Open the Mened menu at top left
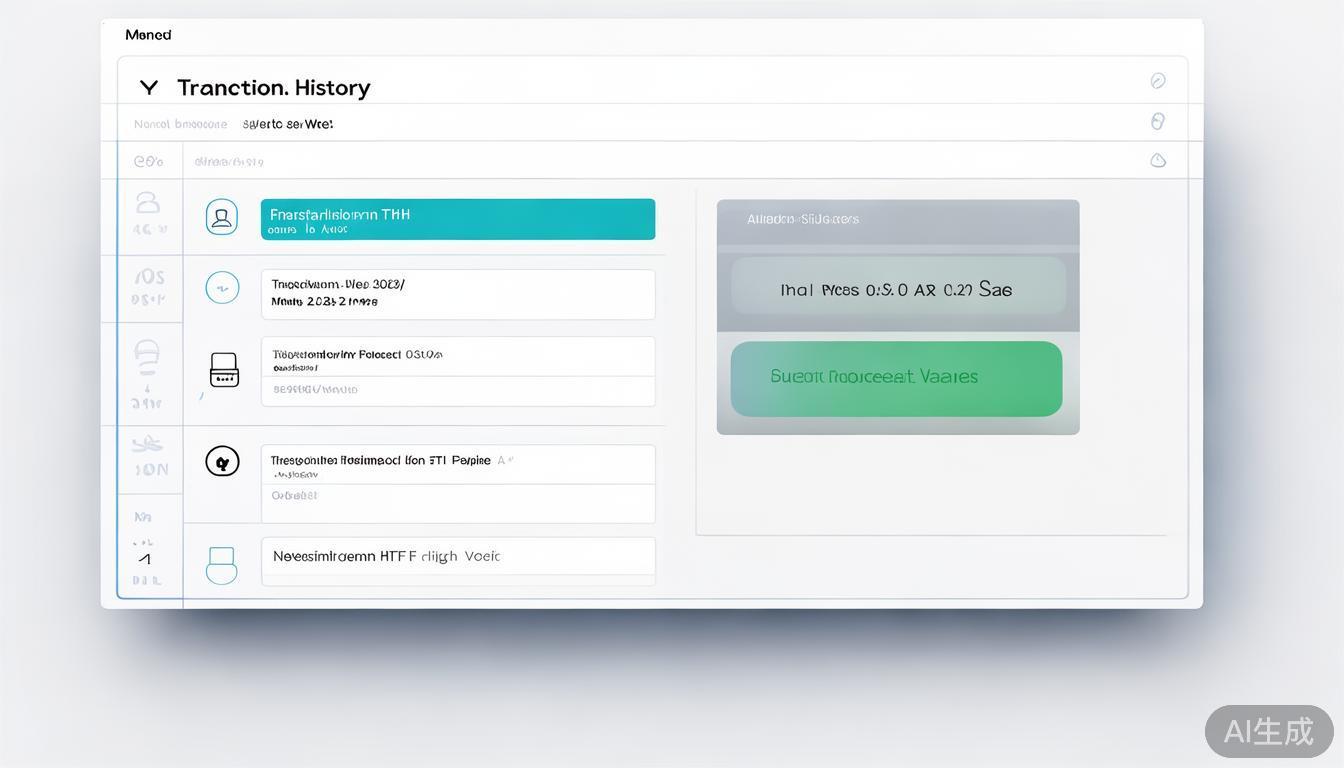 point(148,35)
